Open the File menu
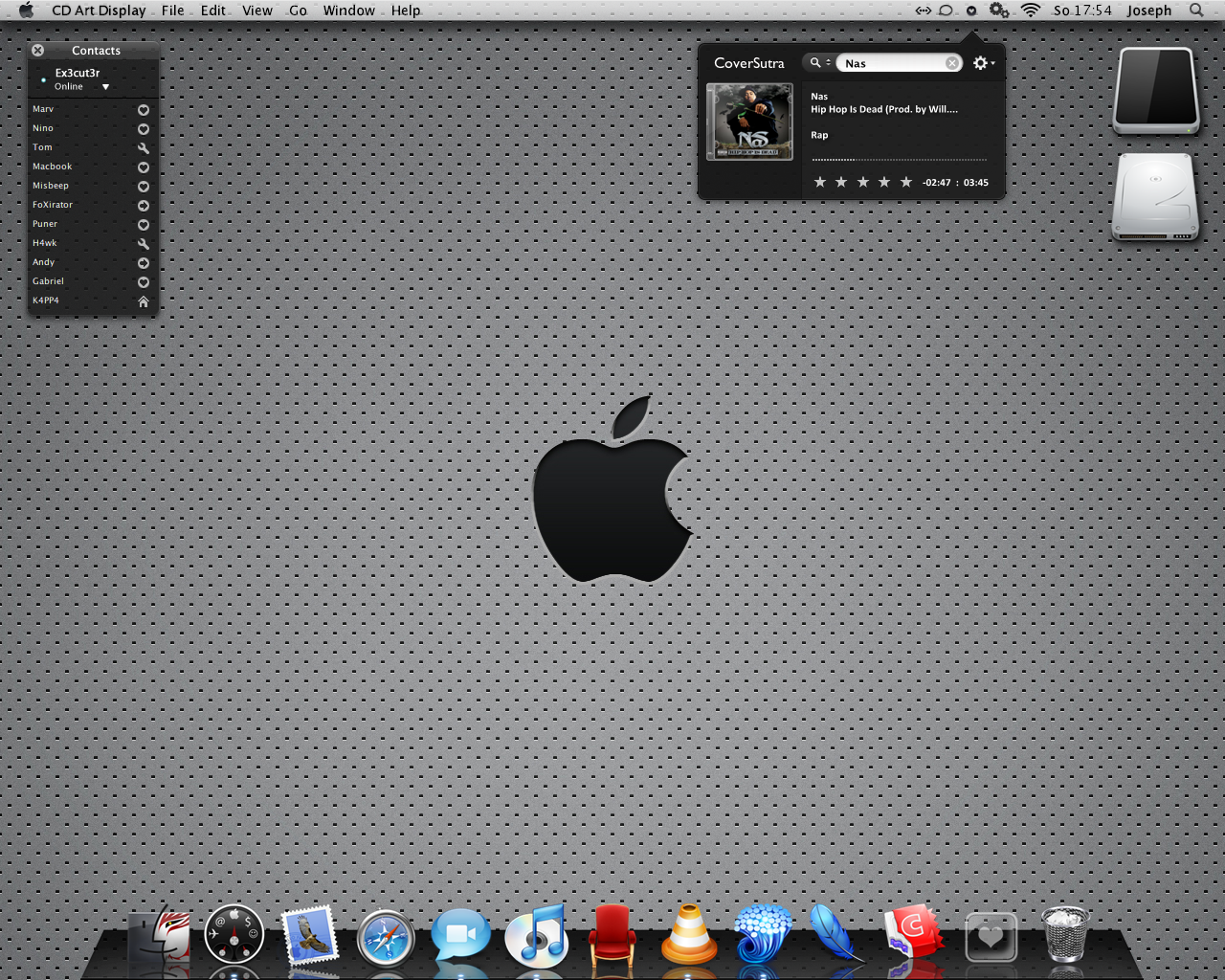This screenshot has width=1225, height=980. tap(173, 11)
